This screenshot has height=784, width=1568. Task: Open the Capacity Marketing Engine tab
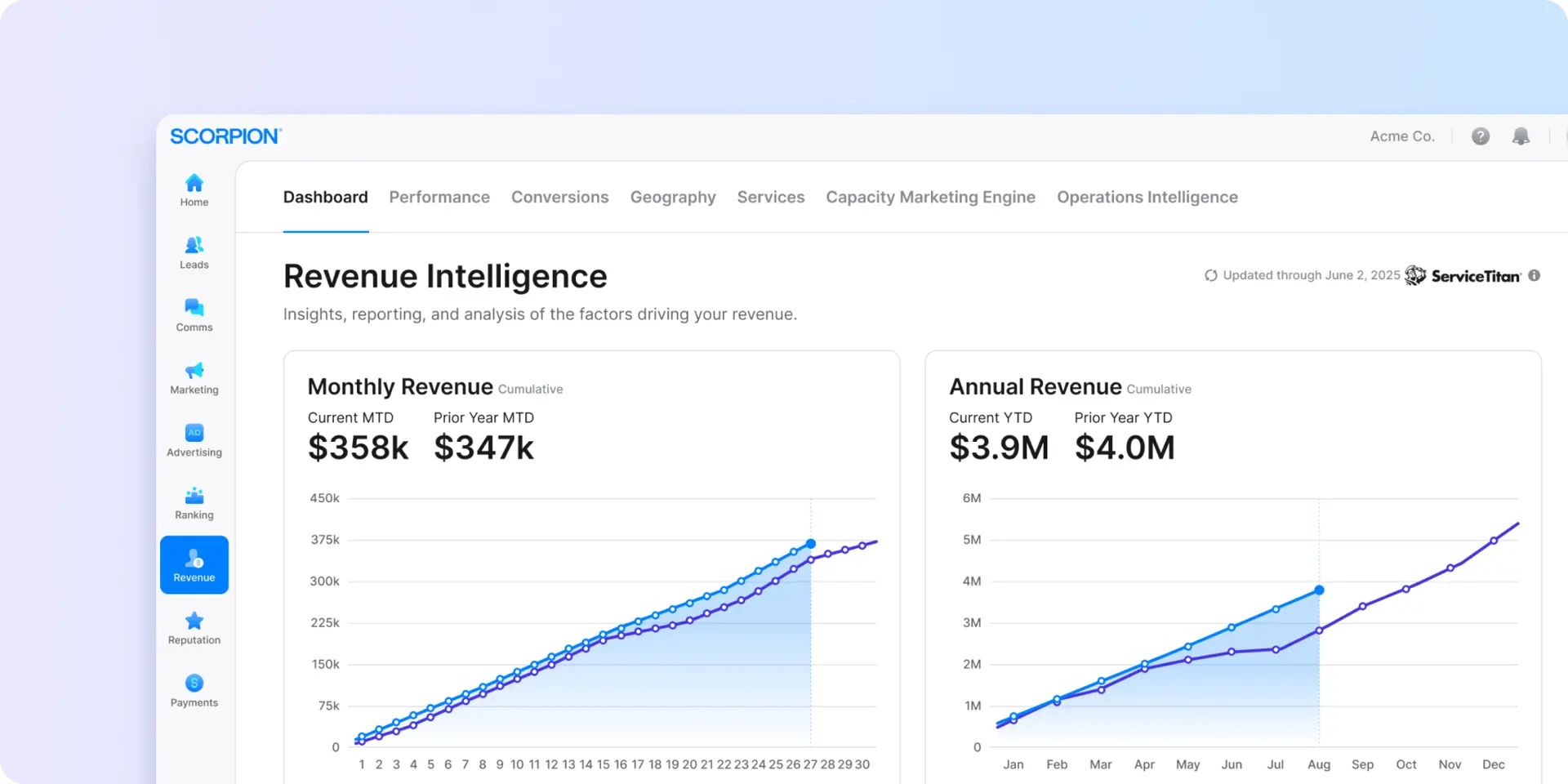click(930, 198)
